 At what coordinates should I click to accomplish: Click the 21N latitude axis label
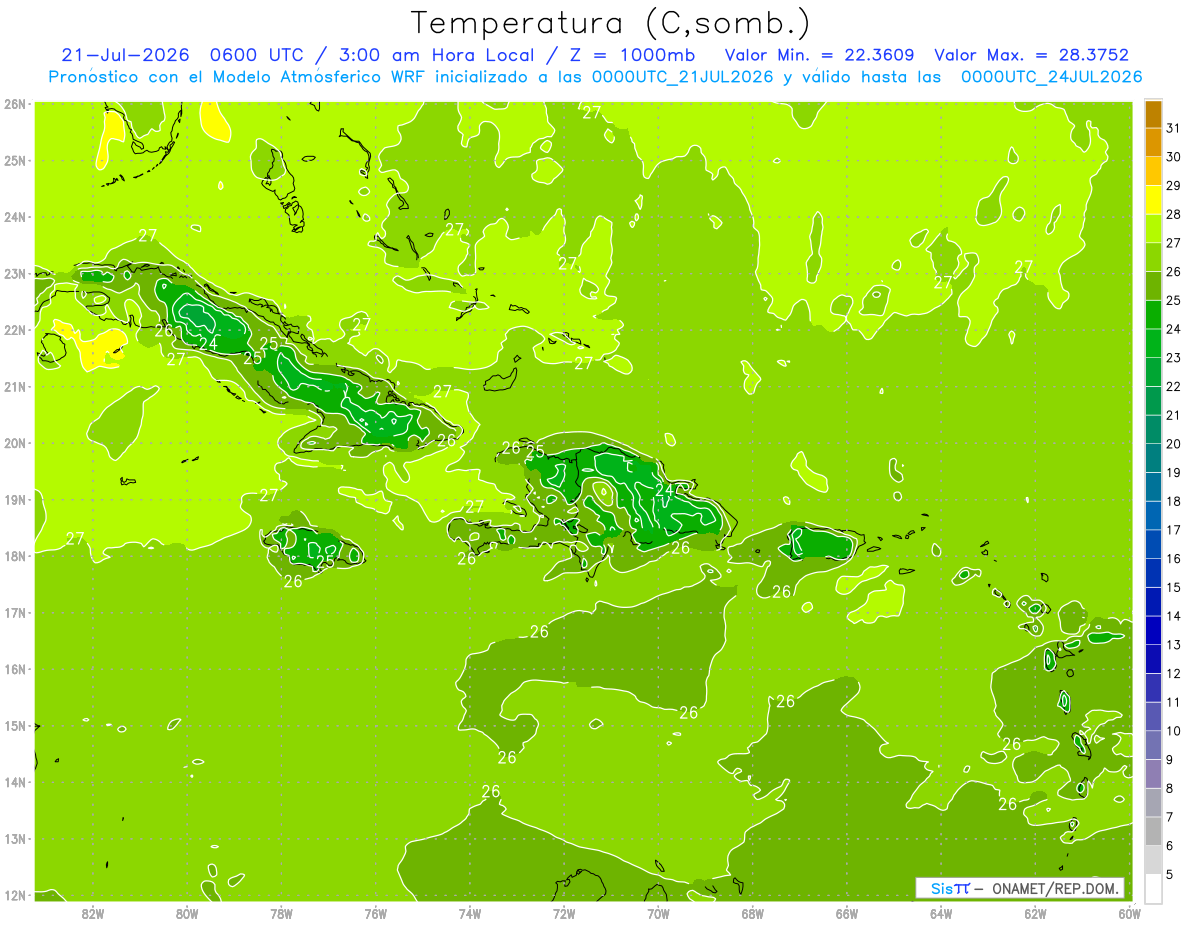click(x=14, y=386)
